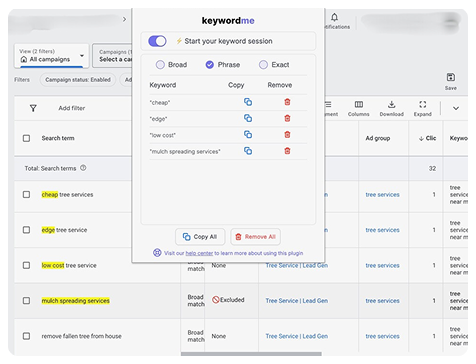Viewport: 476px width, 364px height.
Task: Click the Copy All button
Action: pos(200,237)
